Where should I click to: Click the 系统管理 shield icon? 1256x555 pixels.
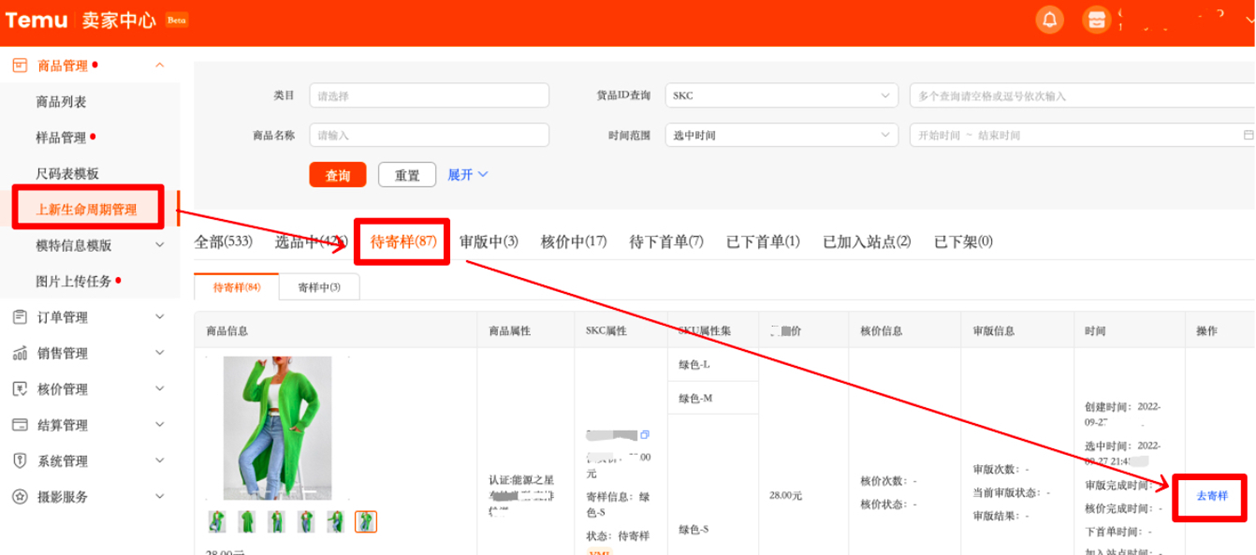pos(19,461)
